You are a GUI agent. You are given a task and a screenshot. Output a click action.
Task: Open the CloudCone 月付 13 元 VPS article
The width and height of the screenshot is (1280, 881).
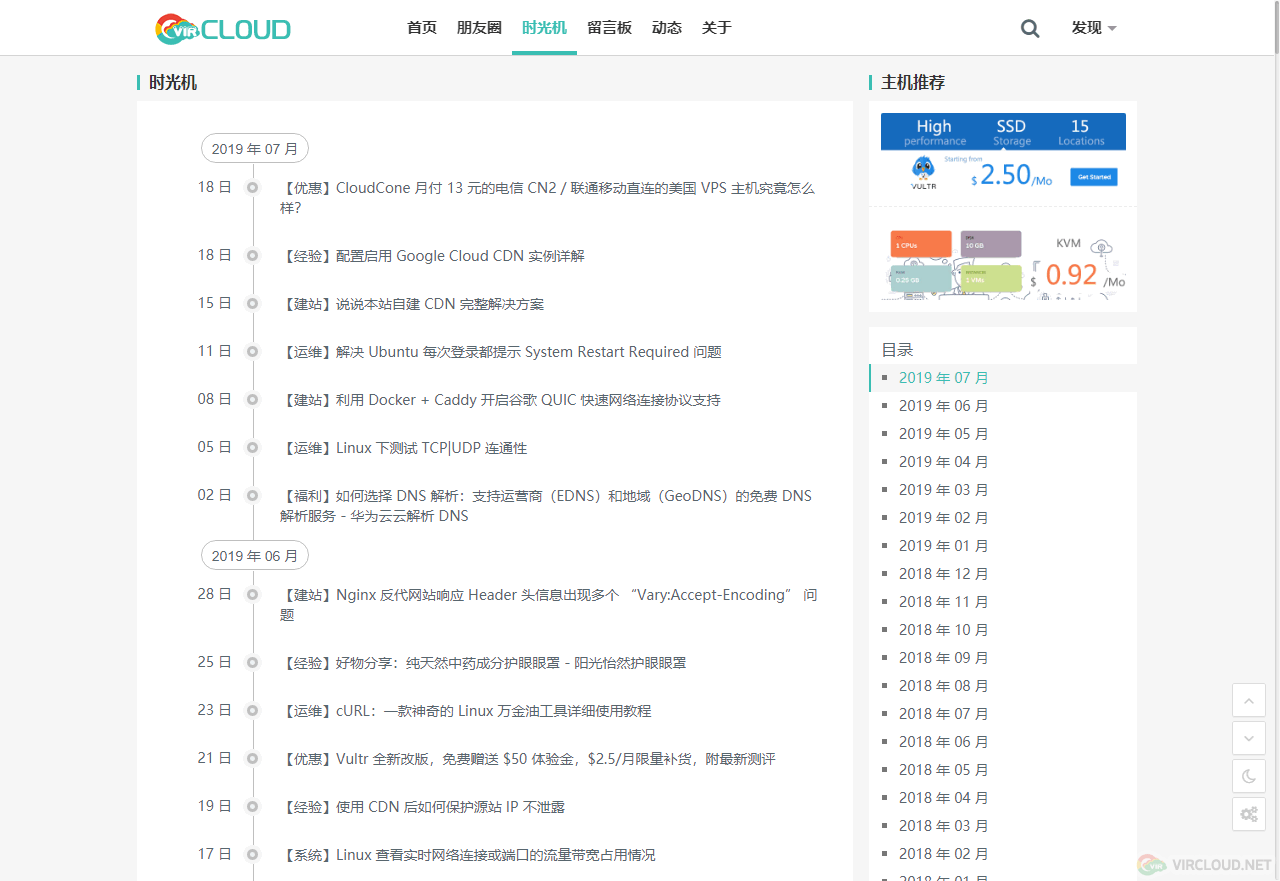point(547,198)
